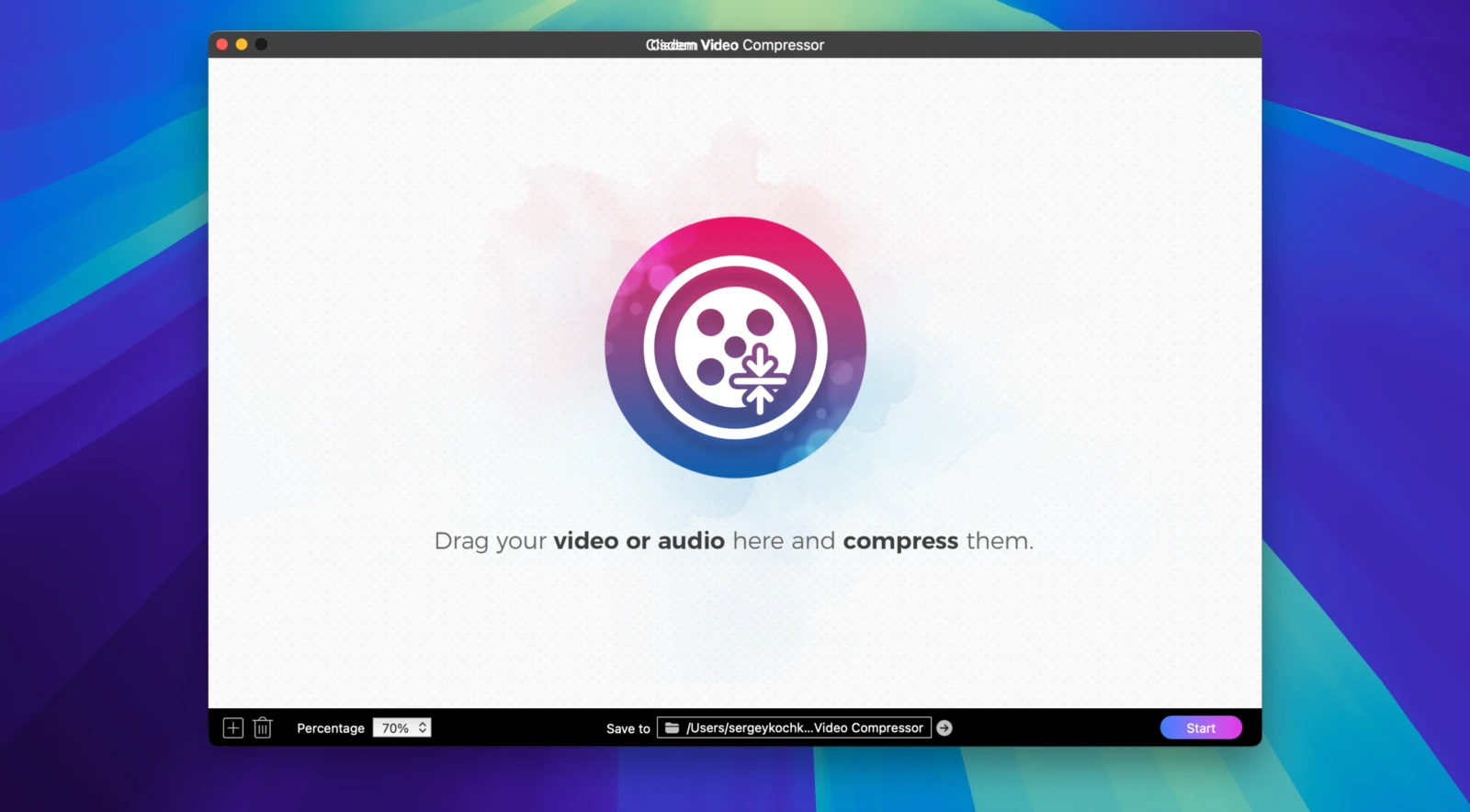Minimize the window with the yellow button

coord(242,44)
